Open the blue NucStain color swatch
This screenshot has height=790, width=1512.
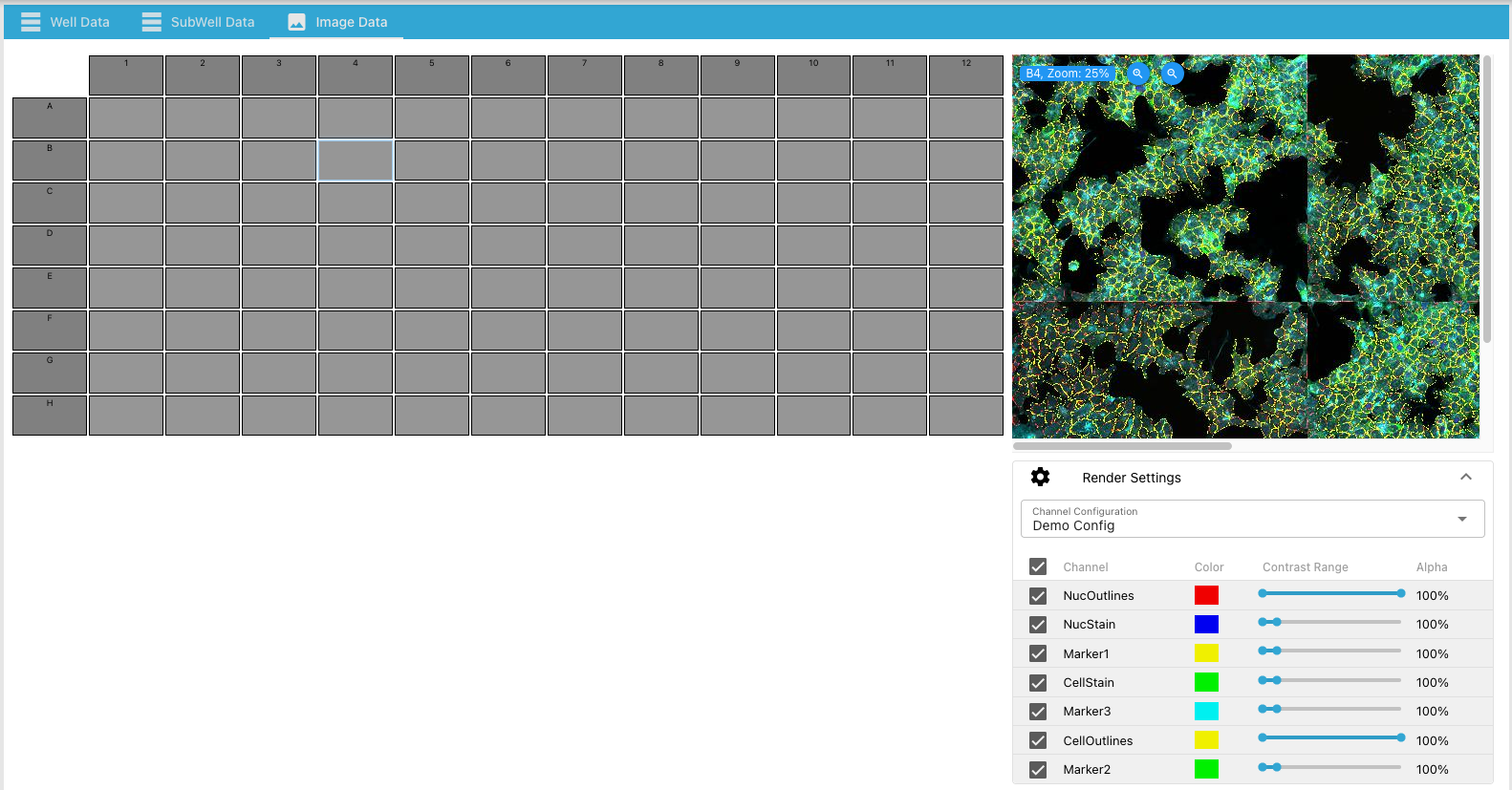point(1206,625)
